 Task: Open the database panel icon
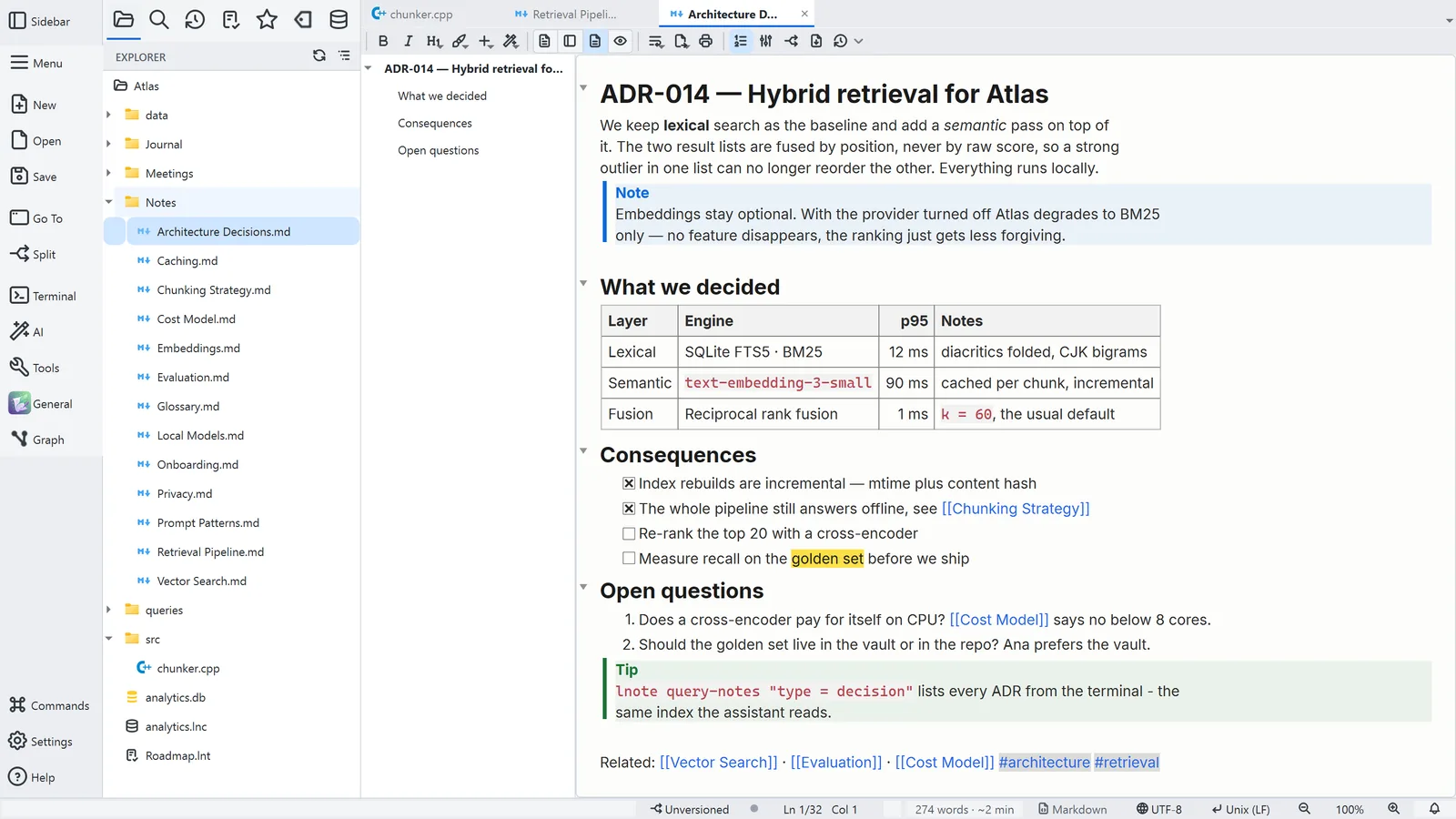(339, 19)
